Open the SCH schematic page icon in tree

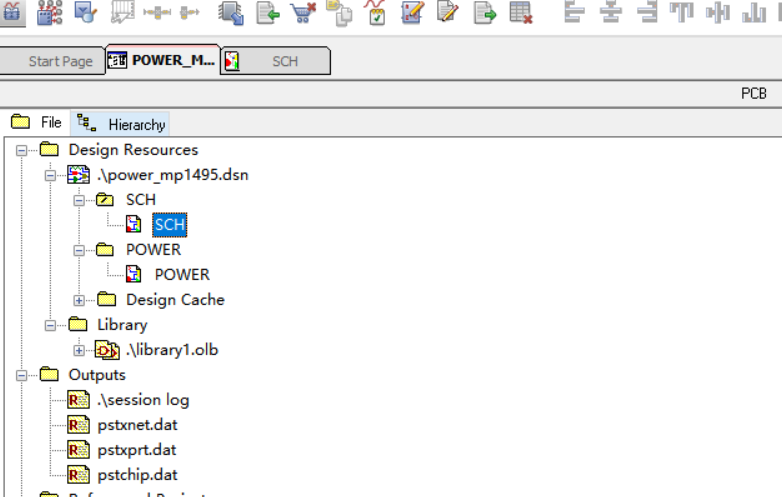tap(134, 225)
